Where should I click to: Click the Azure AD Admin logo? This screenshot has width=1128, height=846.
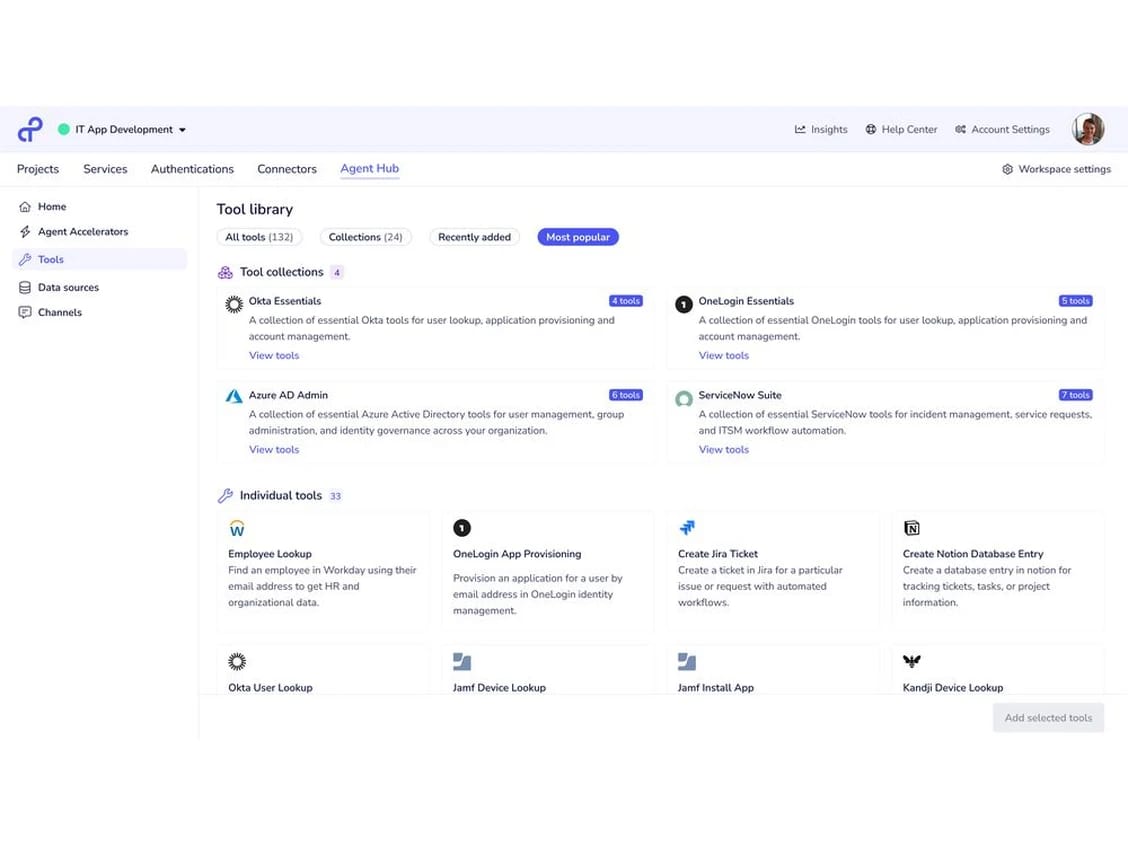(234, 396)
